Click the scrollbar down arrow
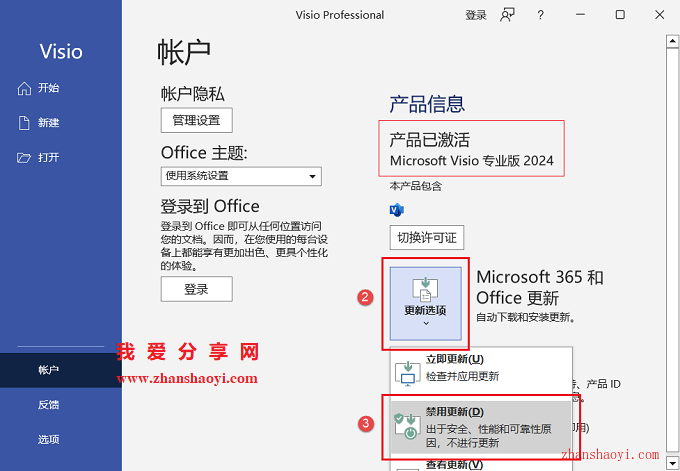 [x=672, y=462]
